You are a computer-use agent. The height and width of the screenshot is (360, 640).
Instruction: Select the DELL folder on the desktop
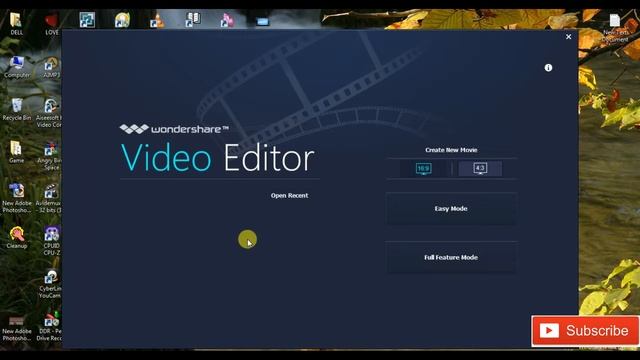(16, 23)
